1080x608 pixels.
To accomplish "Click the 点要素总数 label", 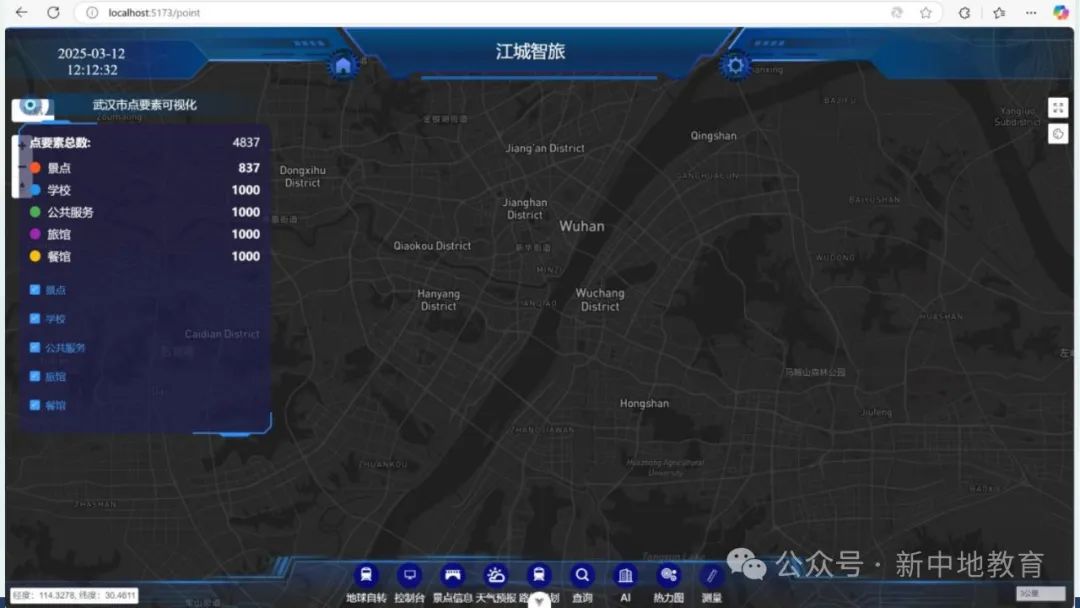I will [60, 143].
